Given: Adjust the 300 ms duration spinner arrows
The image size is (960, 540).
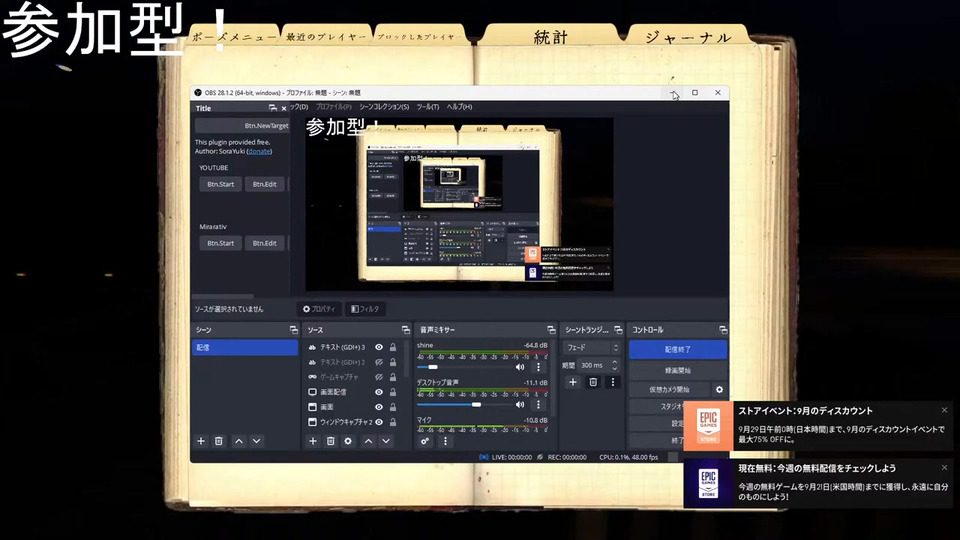Looking at the screenshot, I should click(615, 365).
